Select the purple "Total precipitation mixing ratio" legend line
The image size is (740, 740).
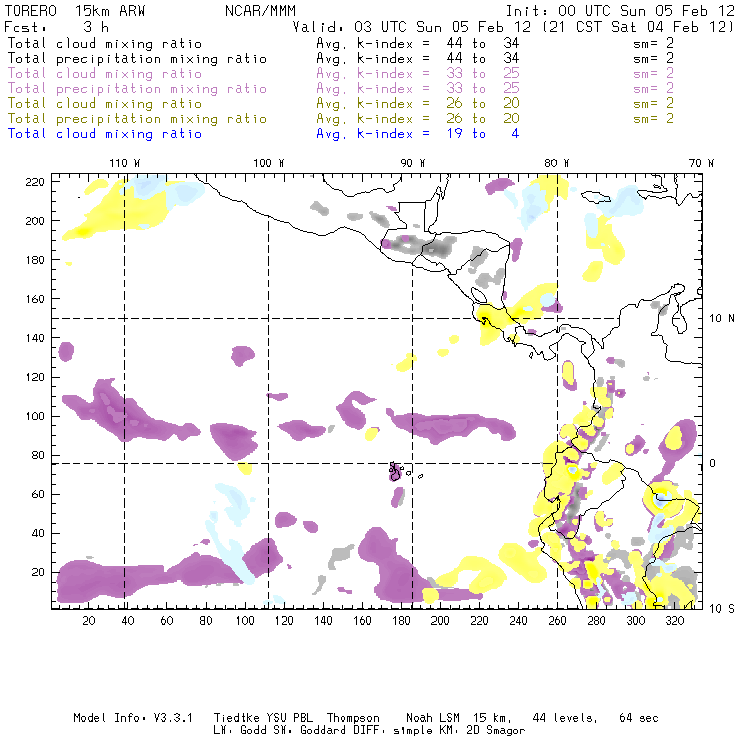137,89
